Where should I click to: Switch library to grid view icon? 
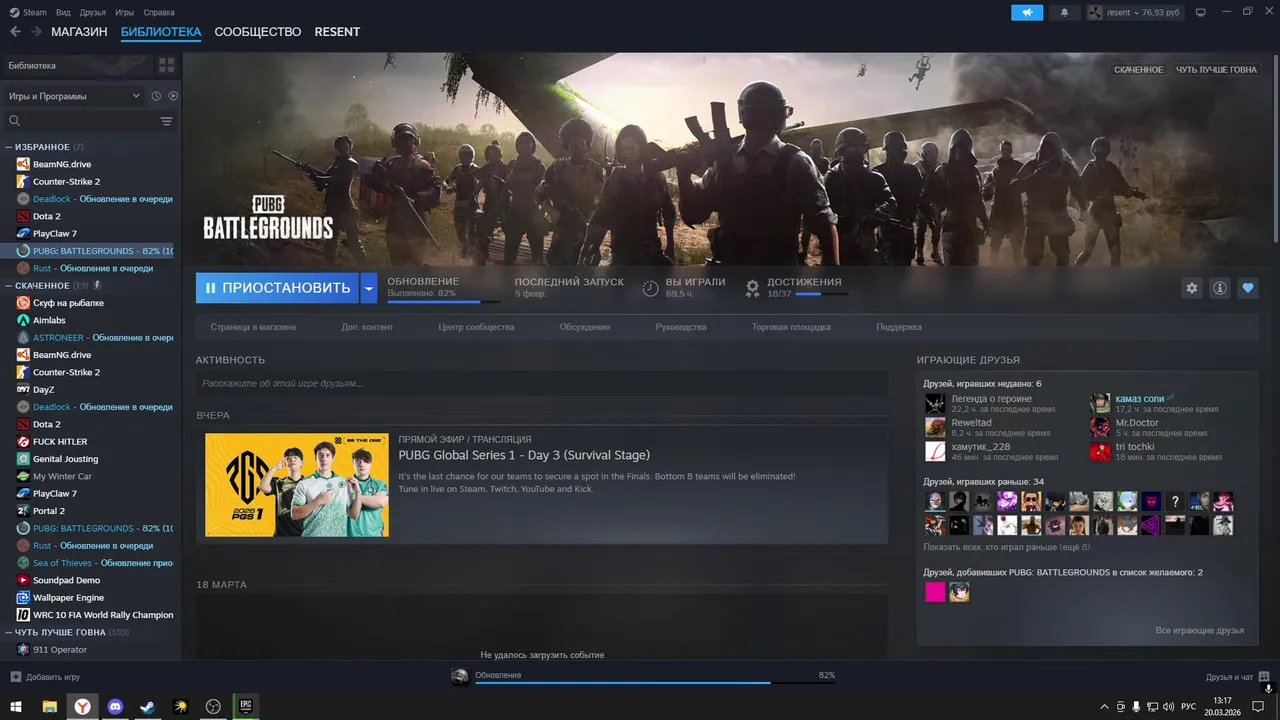(166, 65)
